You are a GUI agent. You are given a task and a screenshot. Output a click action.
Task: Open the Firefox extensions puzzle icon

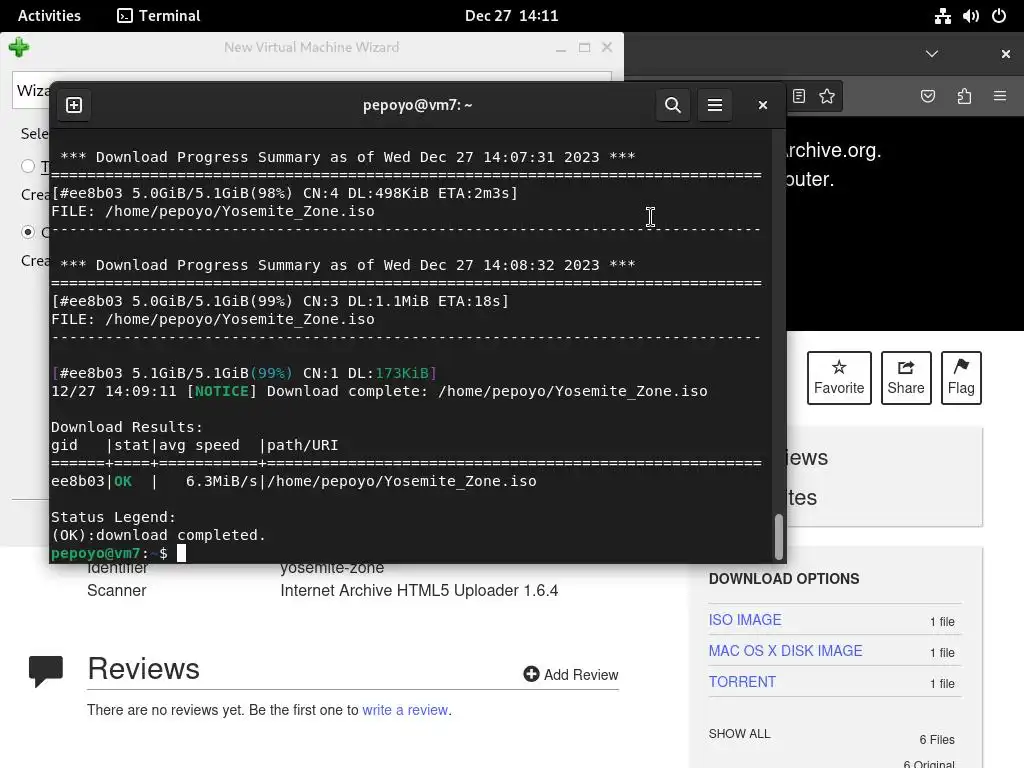coord(964,97)
